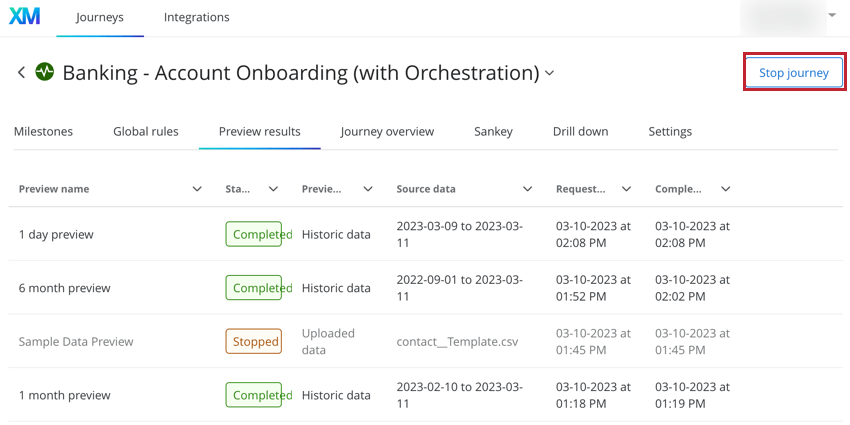The width and height of the screenshot is (850, 425).
Task: Go to the Global rules tab
Action: tap(146, 131)
